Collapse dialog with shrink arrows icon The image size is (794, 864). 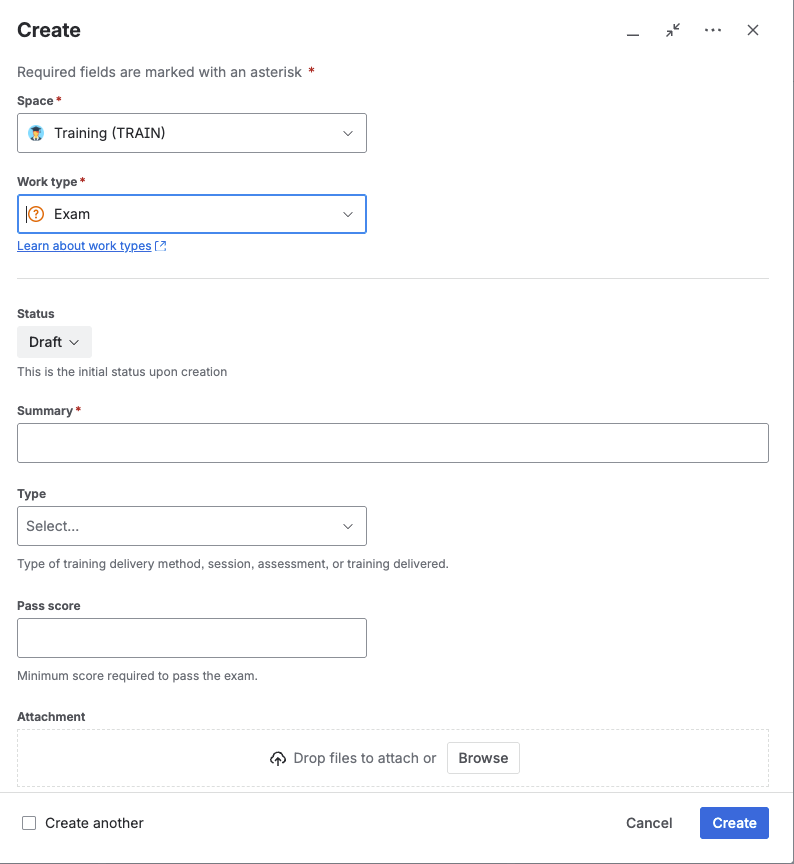(673, 30)
